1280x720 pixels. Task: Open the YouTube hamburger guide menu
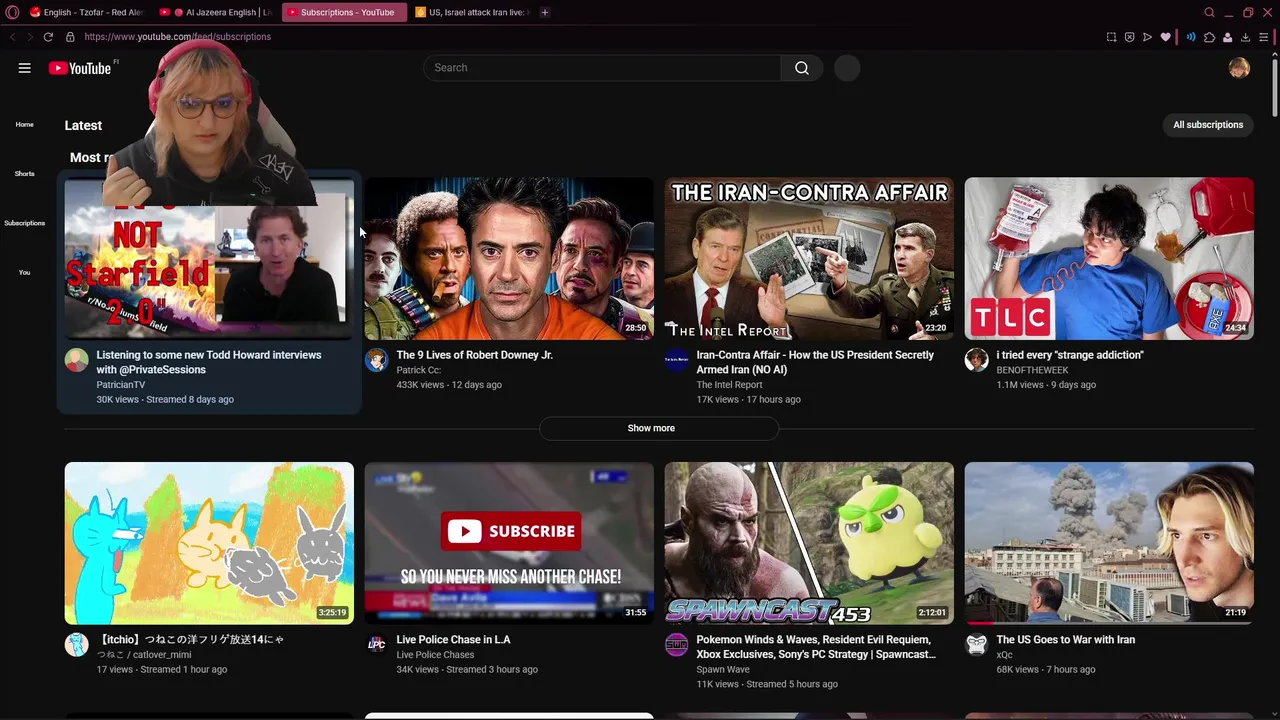(24, 68)
